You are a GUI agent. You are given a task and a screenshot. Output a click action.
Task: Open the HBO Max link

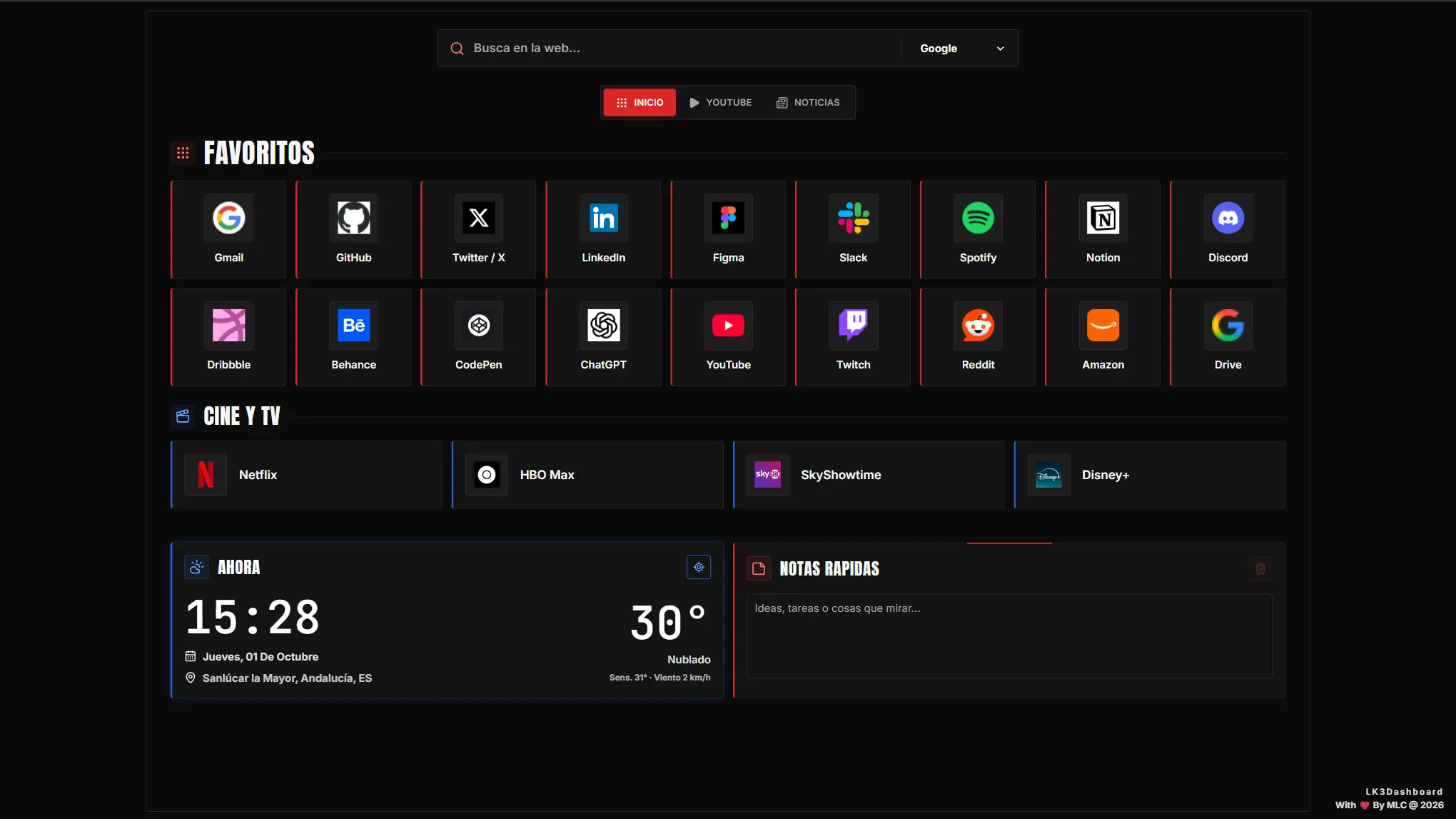click(587, 475)
